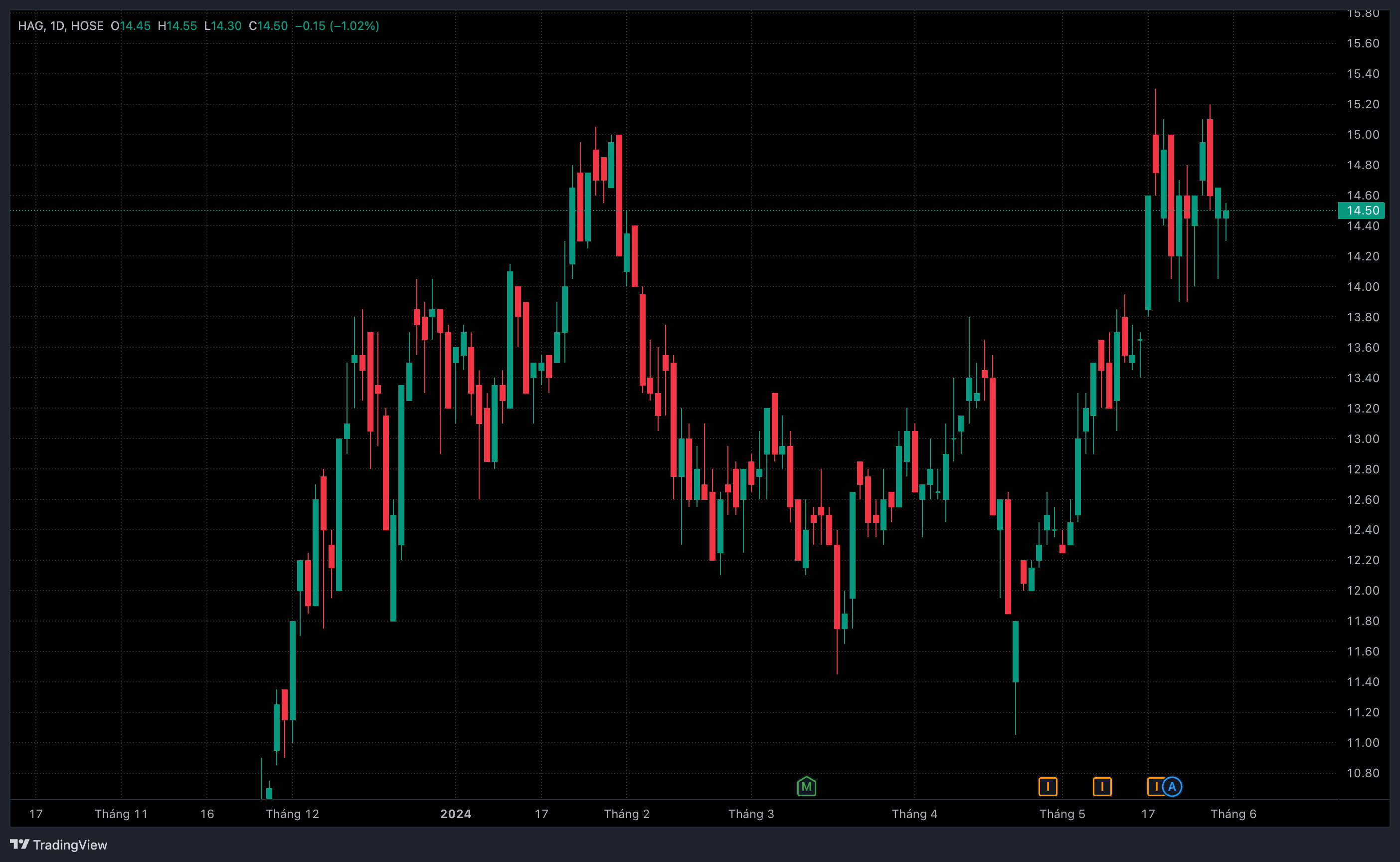Click the 12.40 price scale label

(x=1363, y=530)
